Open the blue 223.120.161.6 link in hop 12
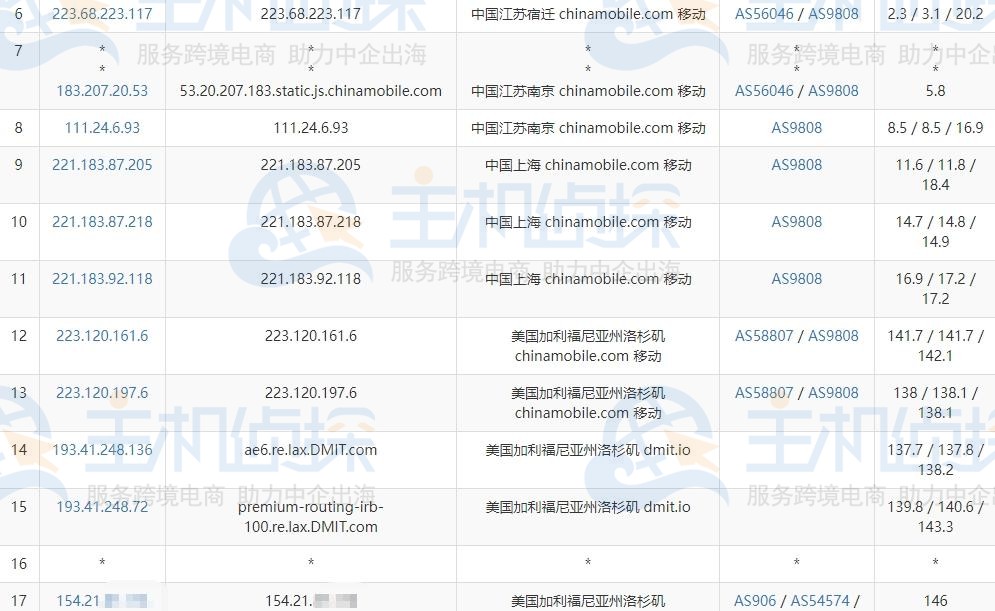Viewport: 995px width, 611px height. click(102, 336)
